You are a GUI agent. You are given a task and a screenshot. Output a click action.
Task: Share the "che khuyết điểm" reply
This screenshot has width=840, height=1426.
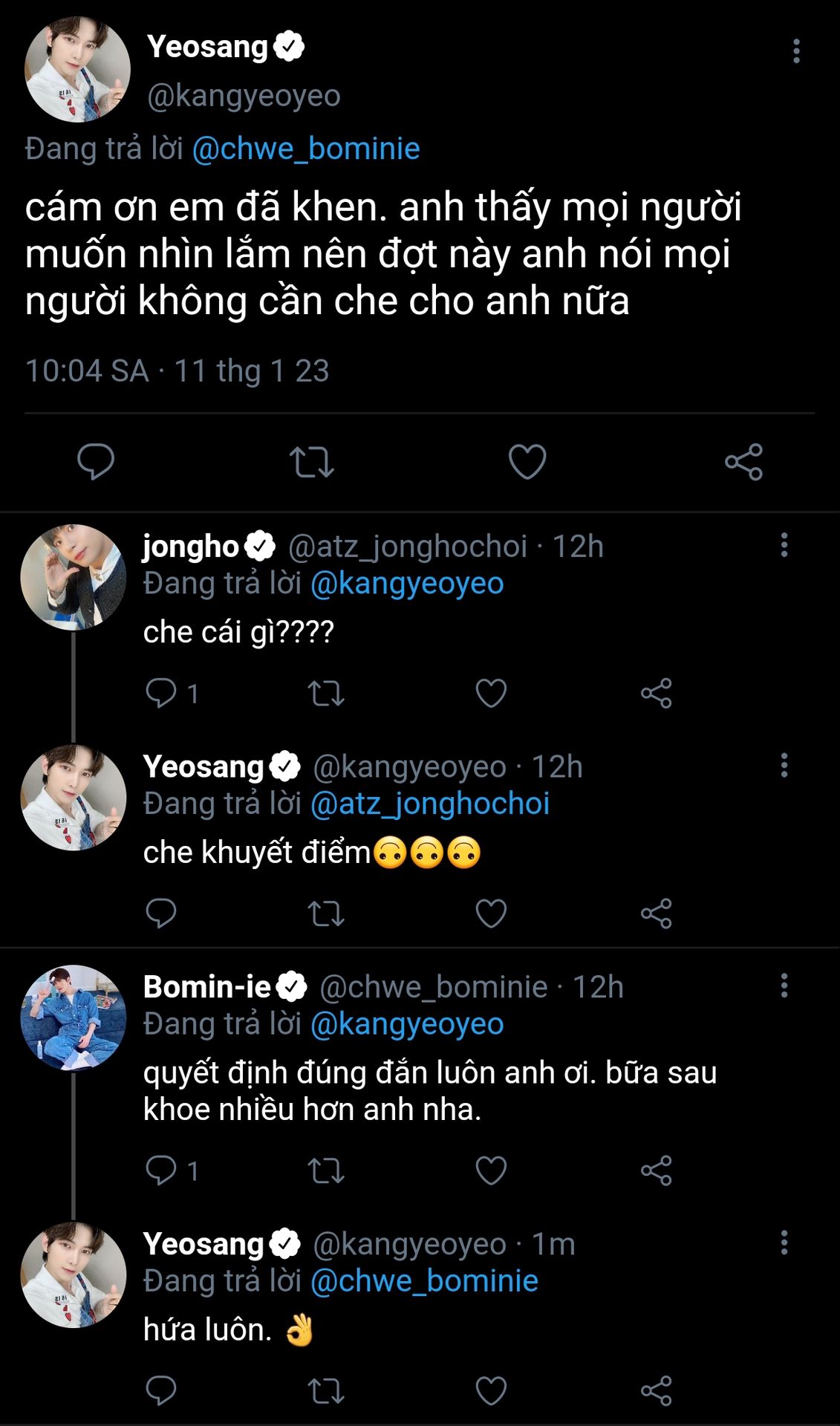pos(656,913)
